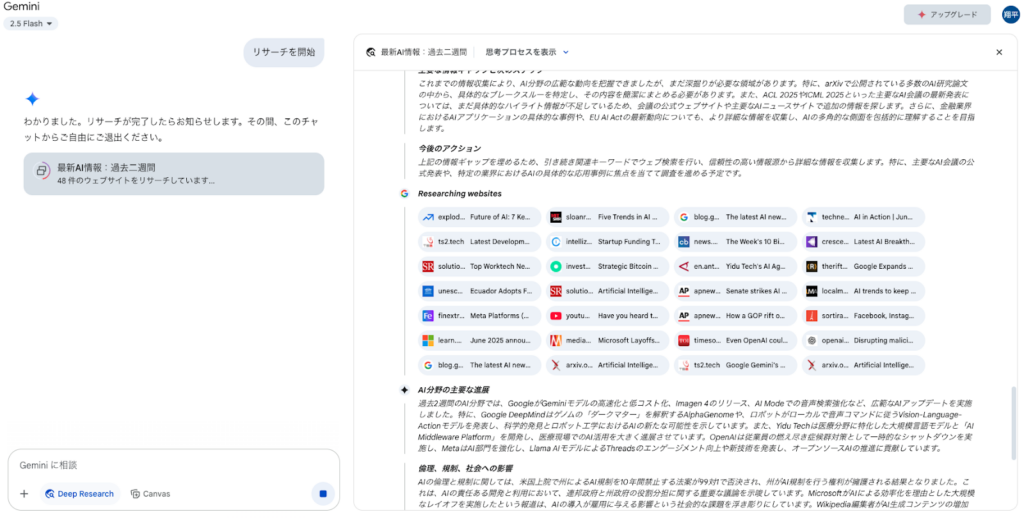The width and height of the screenshot is (1024, 519).
Task: Click the アップグレード upgrade button
Action: pyautogui.click(x=947, y=14)
